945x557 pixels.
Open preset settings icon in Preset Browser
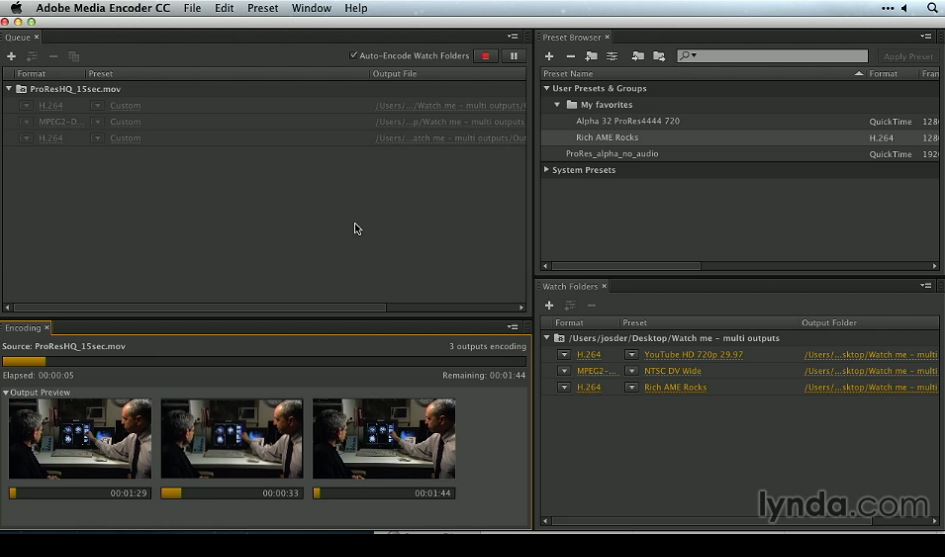[612, 56]
